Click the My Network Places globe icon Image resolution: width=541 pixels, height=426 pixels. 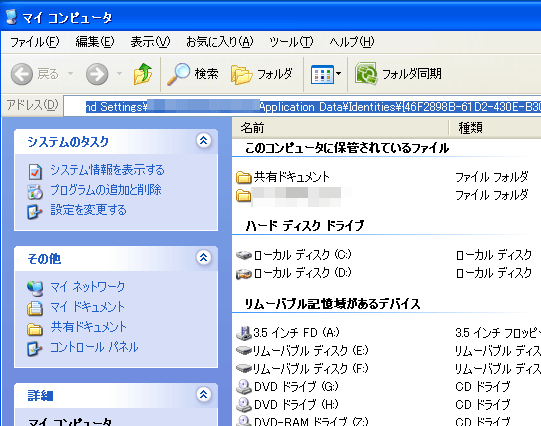(x=35, y=288)
